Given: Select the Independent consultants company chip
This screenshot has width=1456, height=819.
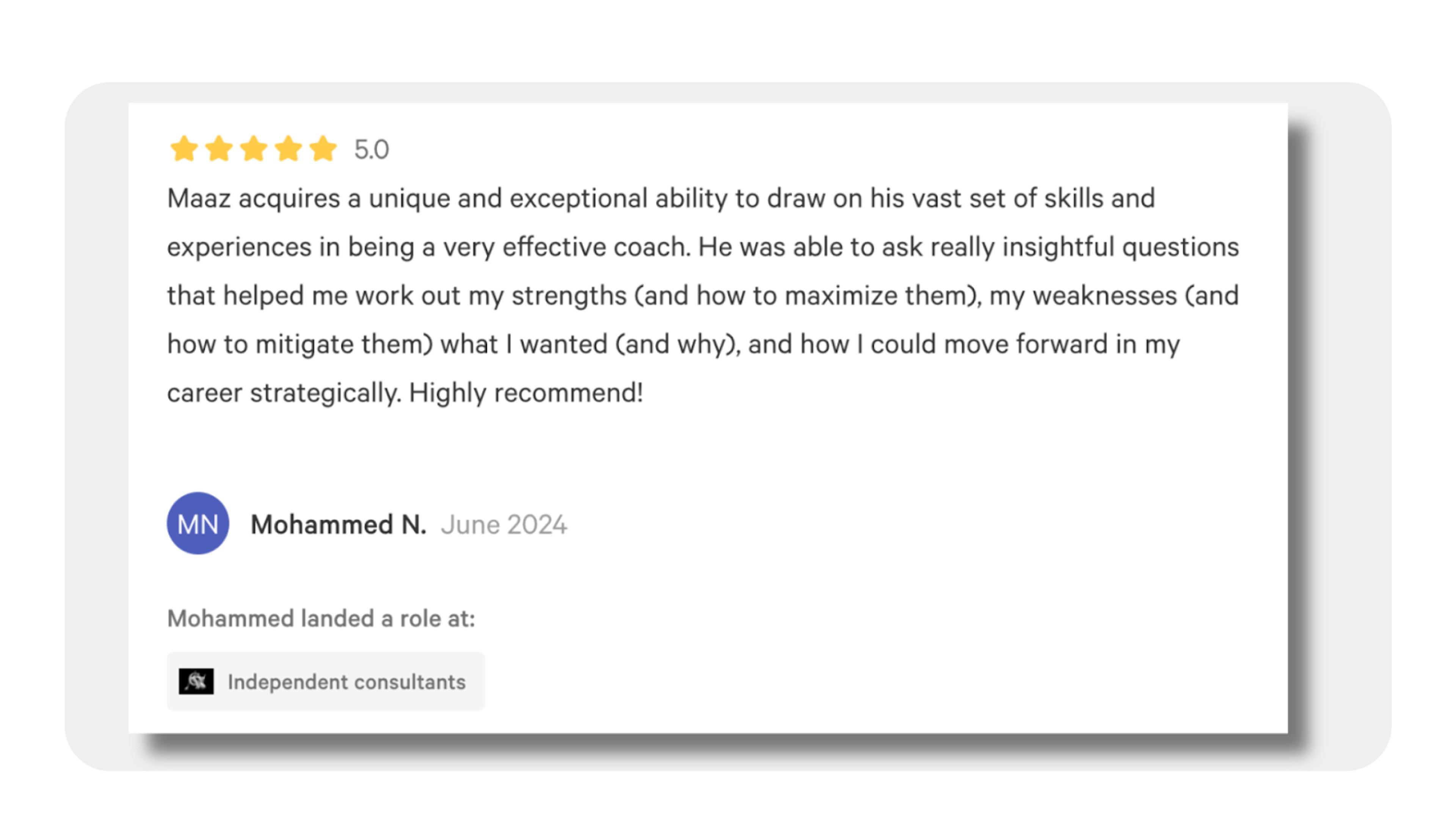Looking at the screenshot, I should 326,681.
